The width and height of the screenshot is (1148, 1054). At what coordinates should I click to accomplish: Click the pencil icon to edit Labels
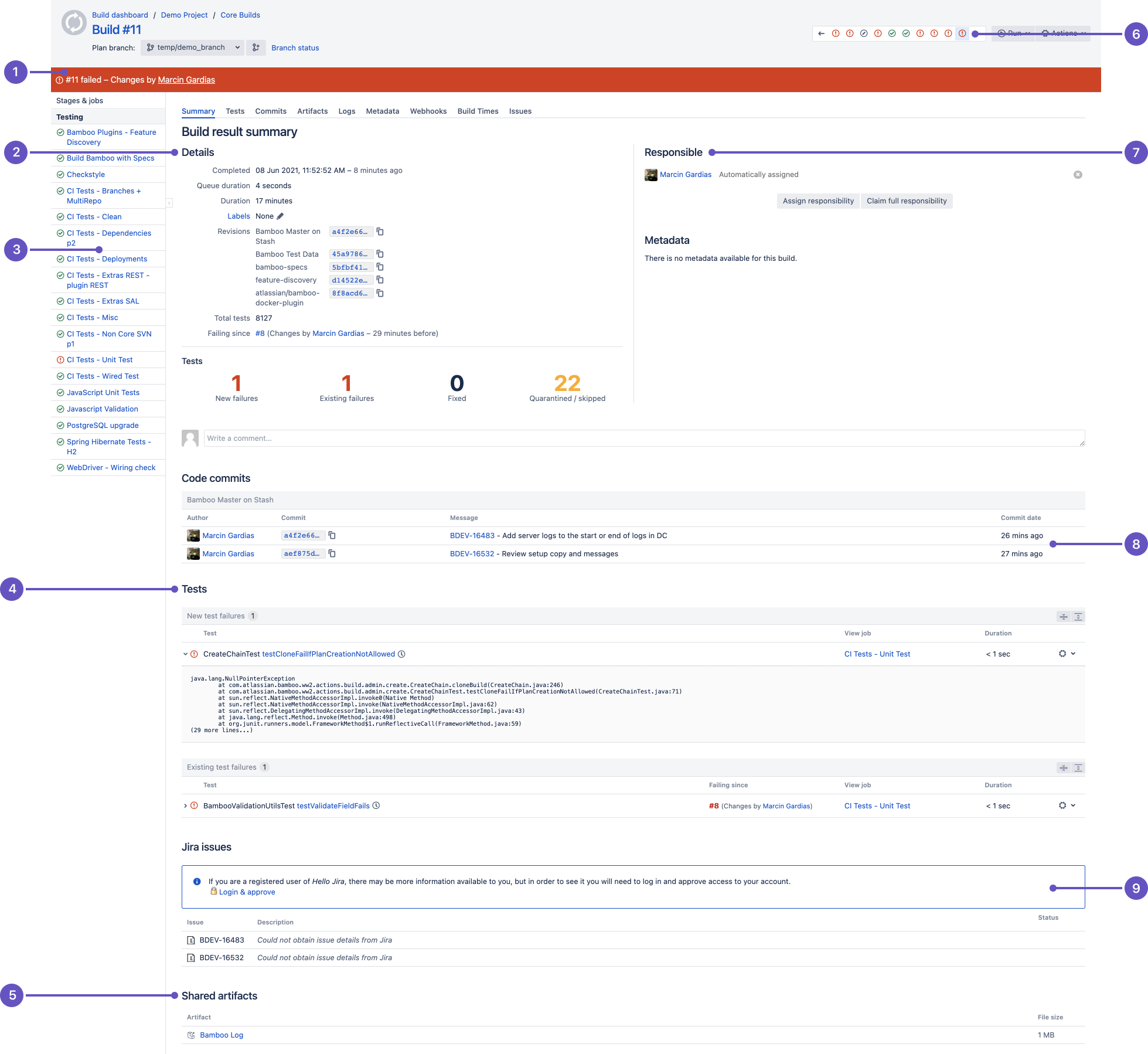(280, 216)
